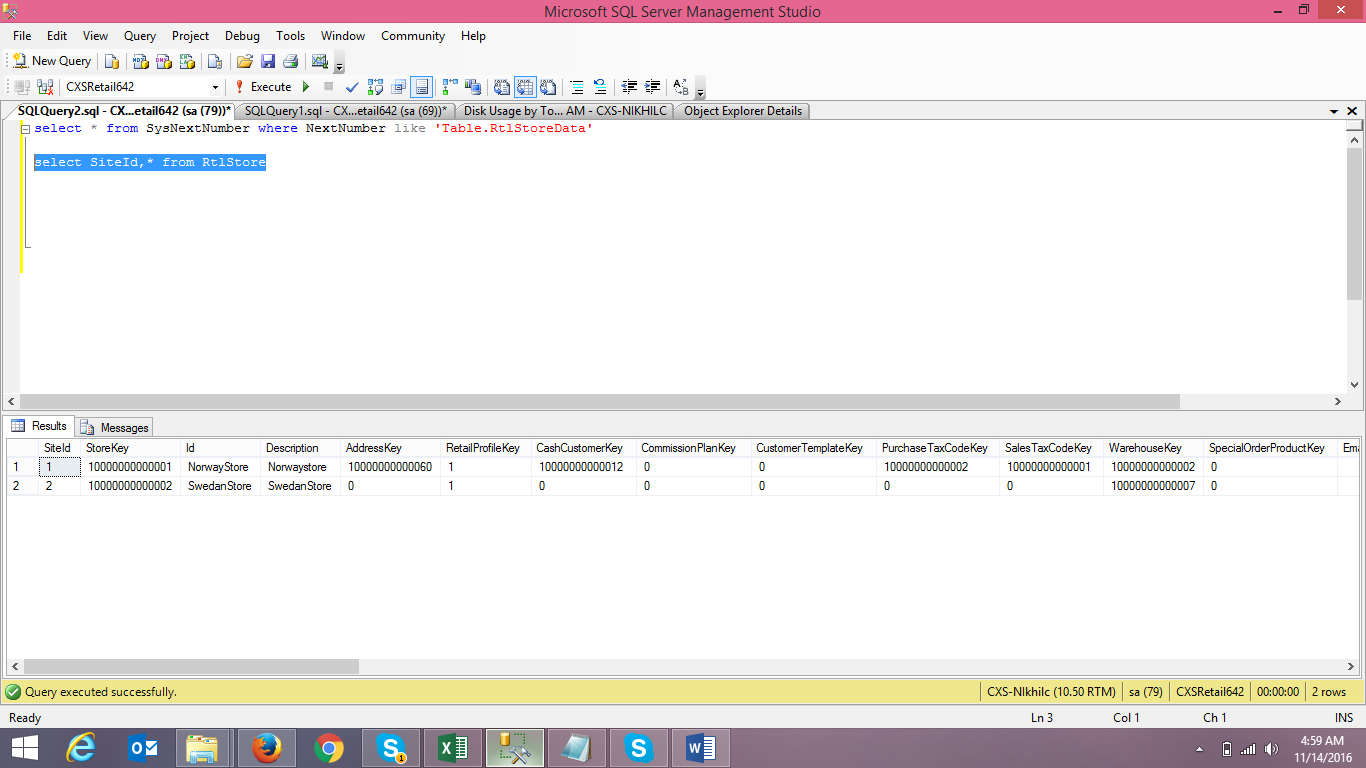The image size is (1366, 768).
Task: Select row header 2 in results grid
Action: point(22,486)
